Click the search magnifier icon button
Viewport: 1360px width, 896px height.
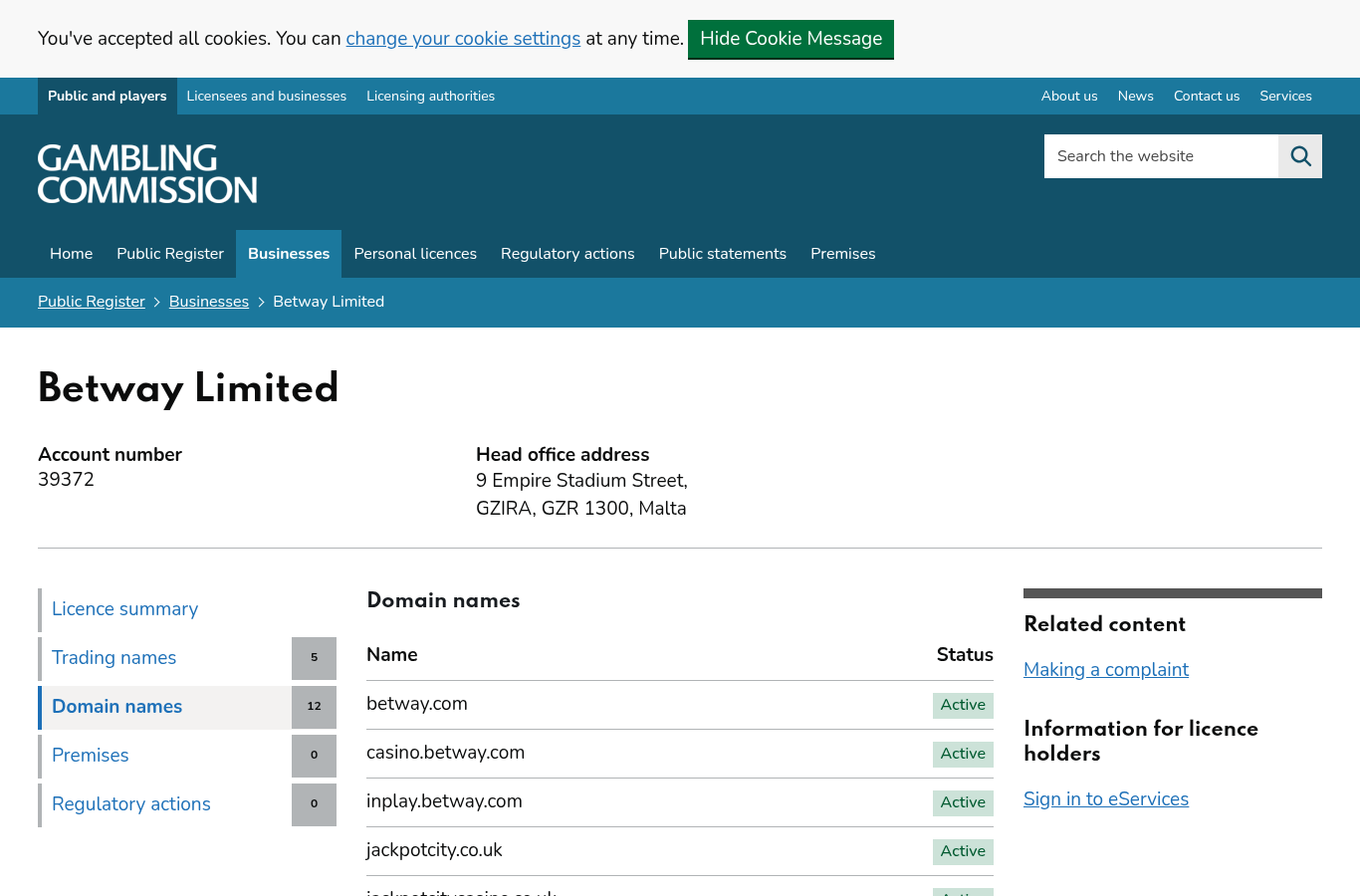tap(1300, 156)
